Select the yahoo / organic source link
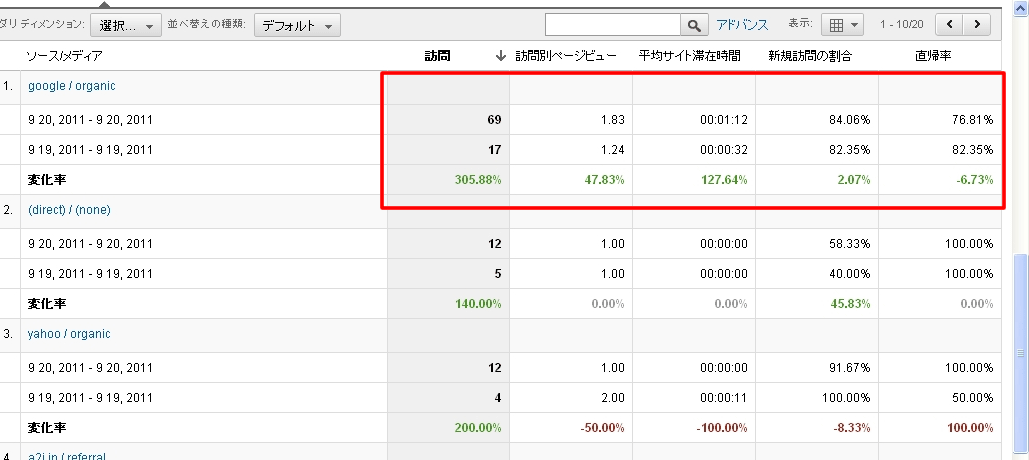This screenshot has height=460, width=1029. coord(69,334)
